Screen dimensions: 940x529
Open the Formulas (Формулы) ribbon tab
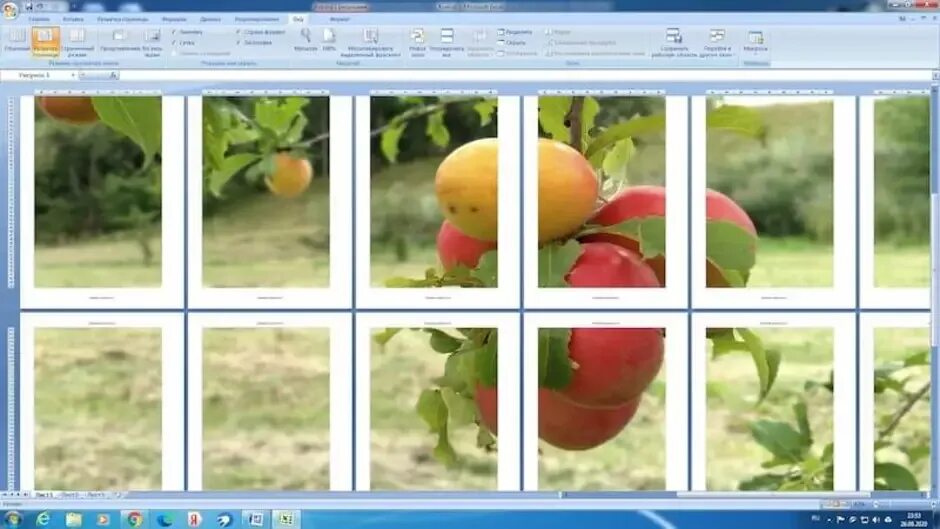tap(174, 19)
